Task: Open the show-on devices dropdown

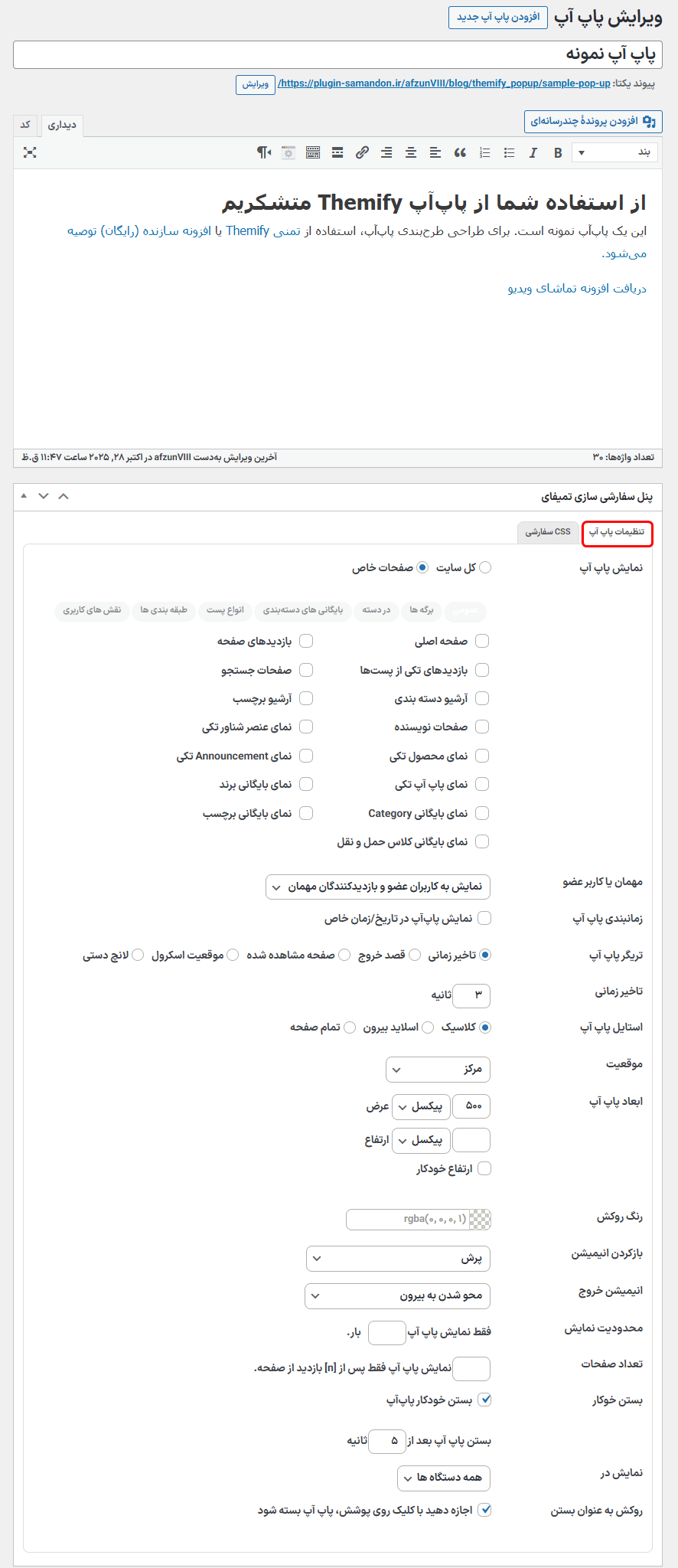Action: coord(445,1478)
